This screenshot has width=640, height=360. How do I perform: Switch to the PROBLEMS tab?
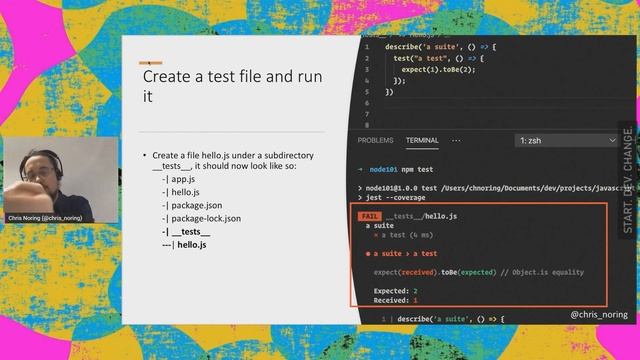(375, 140)
